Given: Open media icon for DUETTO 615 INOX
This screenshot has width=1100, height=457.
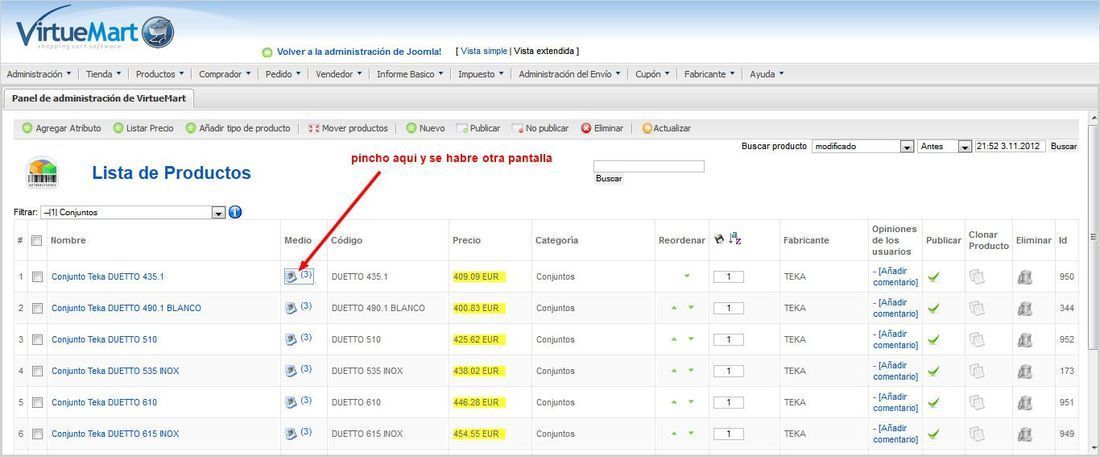Looking at the screenshot, I should [x=290, y=434].
